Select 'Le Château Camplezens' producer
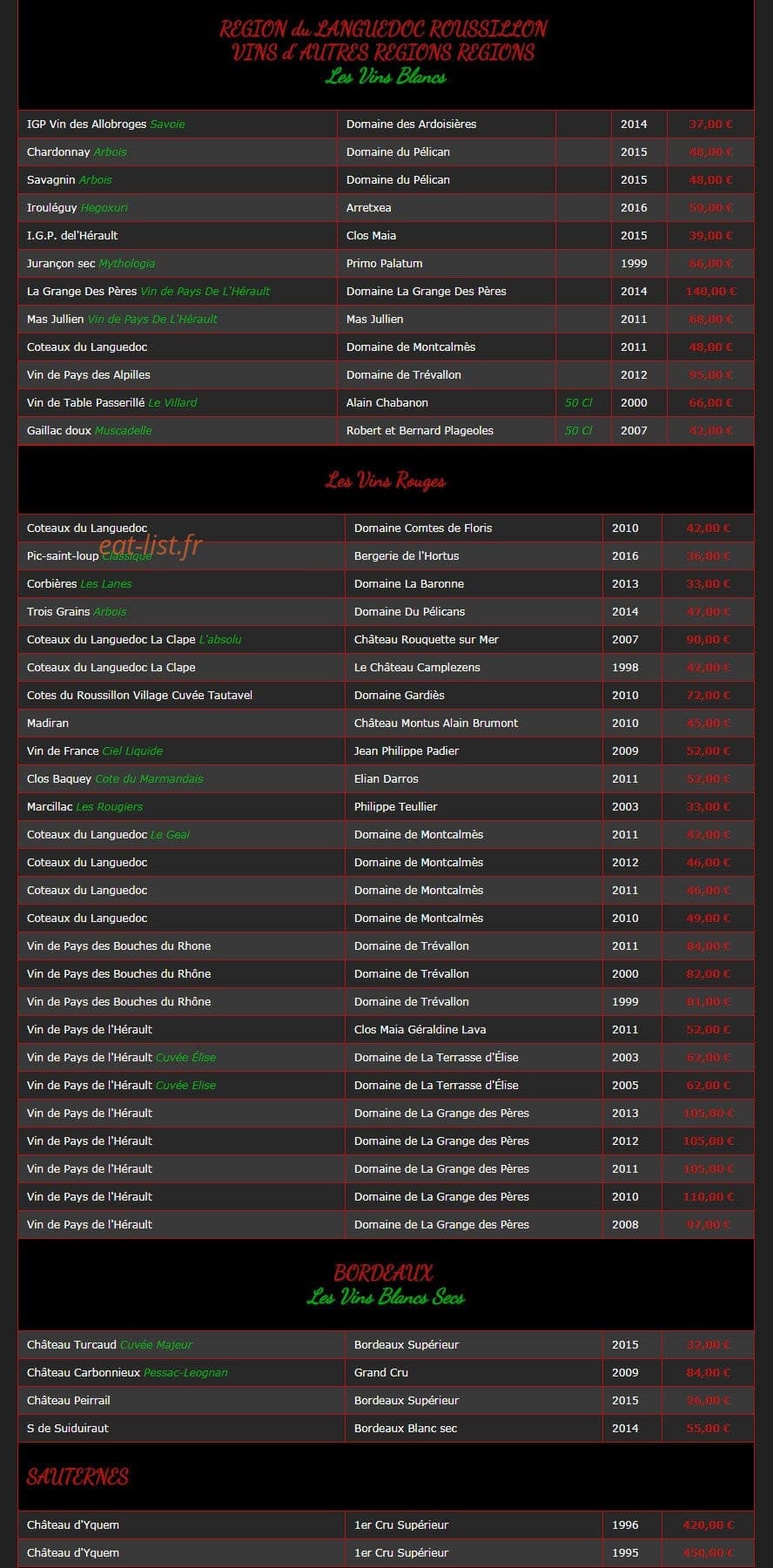This screenshot has width=773, height=1568. [417, 667]
